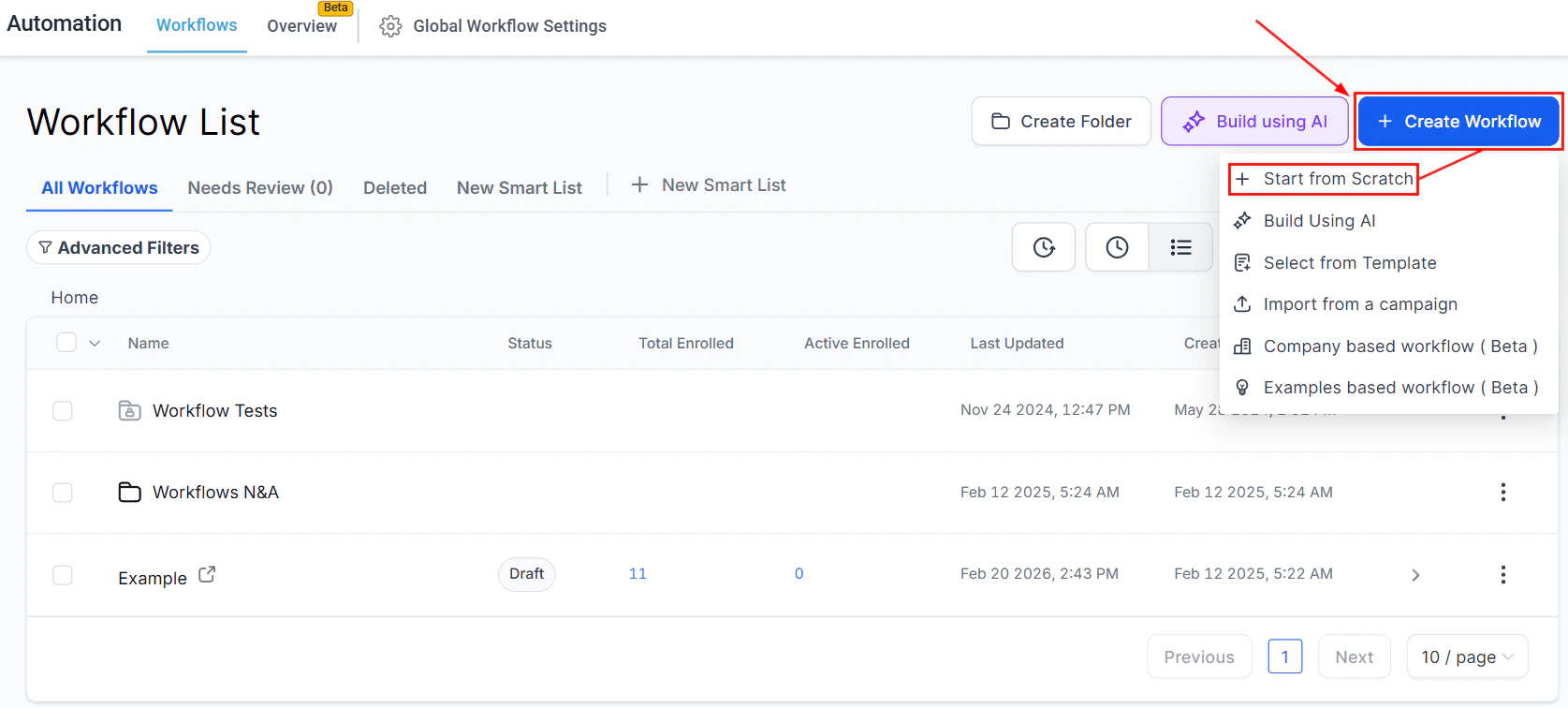Check the Example row checkbox
The height and width of the screenshot is (708, 1568).
[x=63, y=575]
